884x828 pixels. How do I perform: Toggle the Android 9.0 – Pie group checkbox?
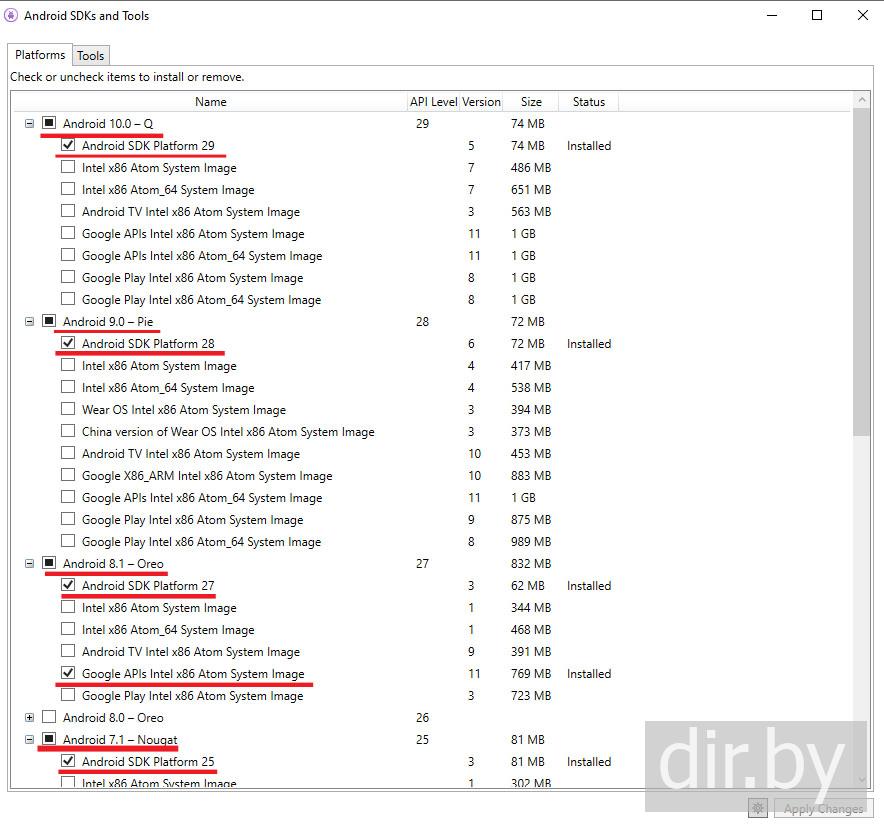[x=49, y=322]
